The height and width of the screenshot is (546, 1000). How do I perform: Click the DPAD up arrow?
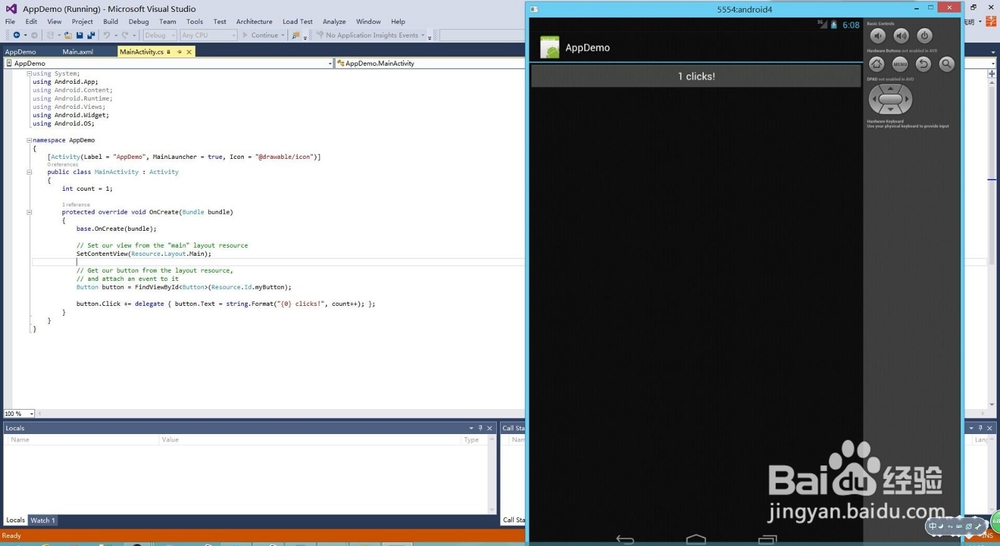(890, 89)
